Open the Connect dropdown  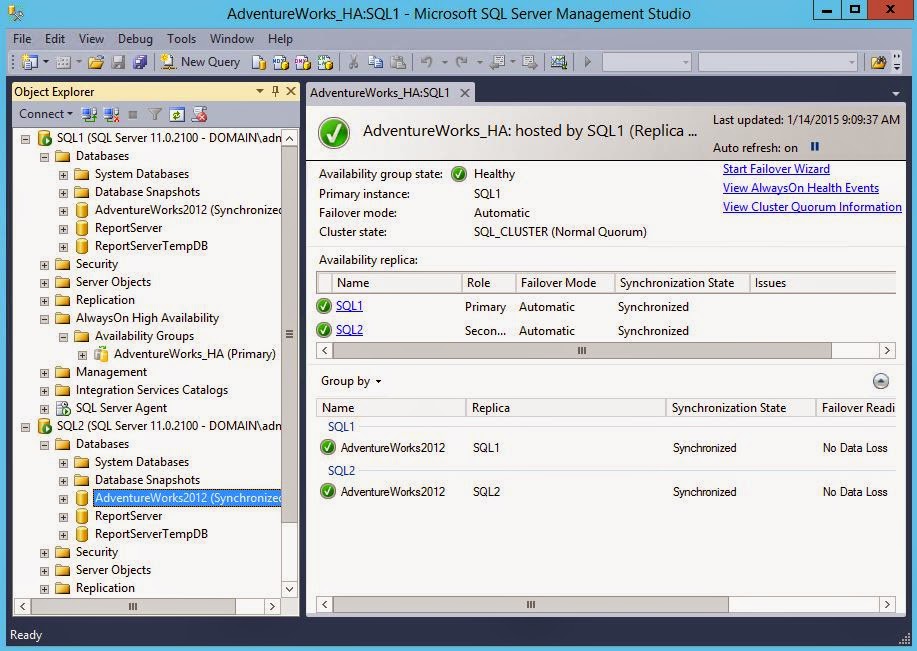(x=46, y=113)
